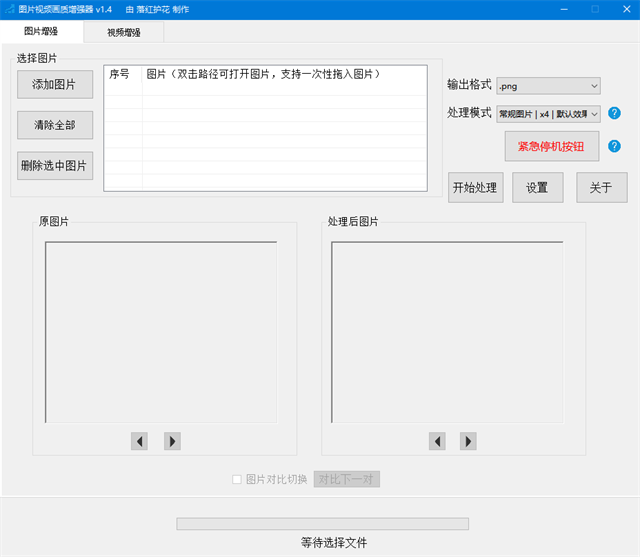Show previous image under 处理后图片 preview

click(437, 441)
